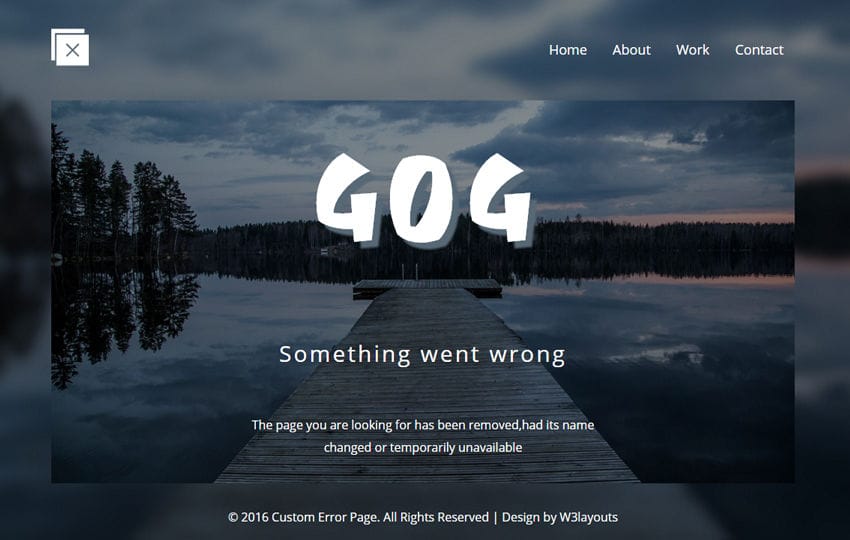The width and height of the screenshot is (850, 540).
Task: Click 'Custom Error Page' in the footer
Action: [324, 517]
